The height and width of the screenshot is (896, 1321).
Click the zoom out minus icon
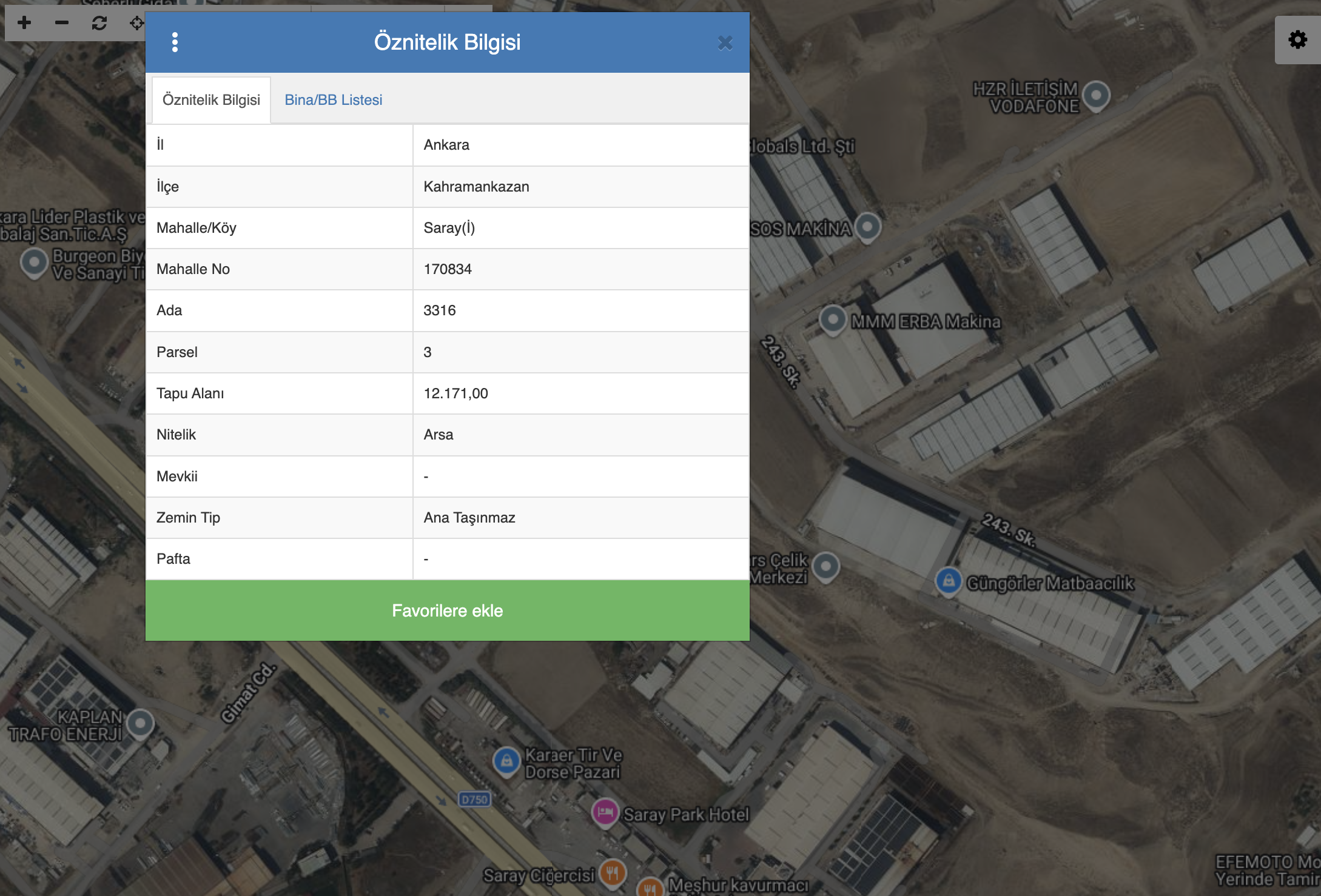62,23
